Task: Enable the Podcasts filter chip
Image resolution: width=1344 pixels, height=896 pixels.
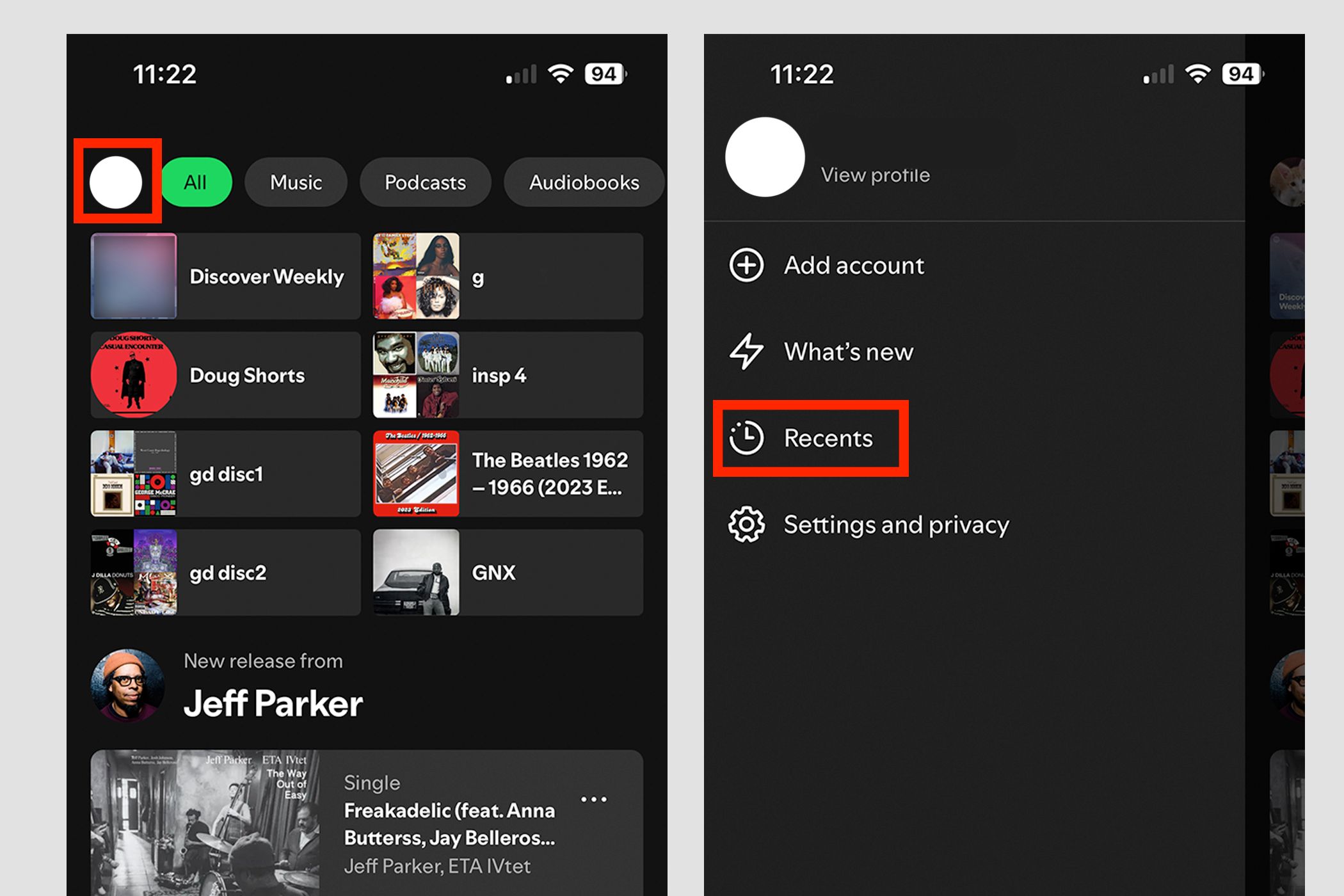Action: click(425, 182)
